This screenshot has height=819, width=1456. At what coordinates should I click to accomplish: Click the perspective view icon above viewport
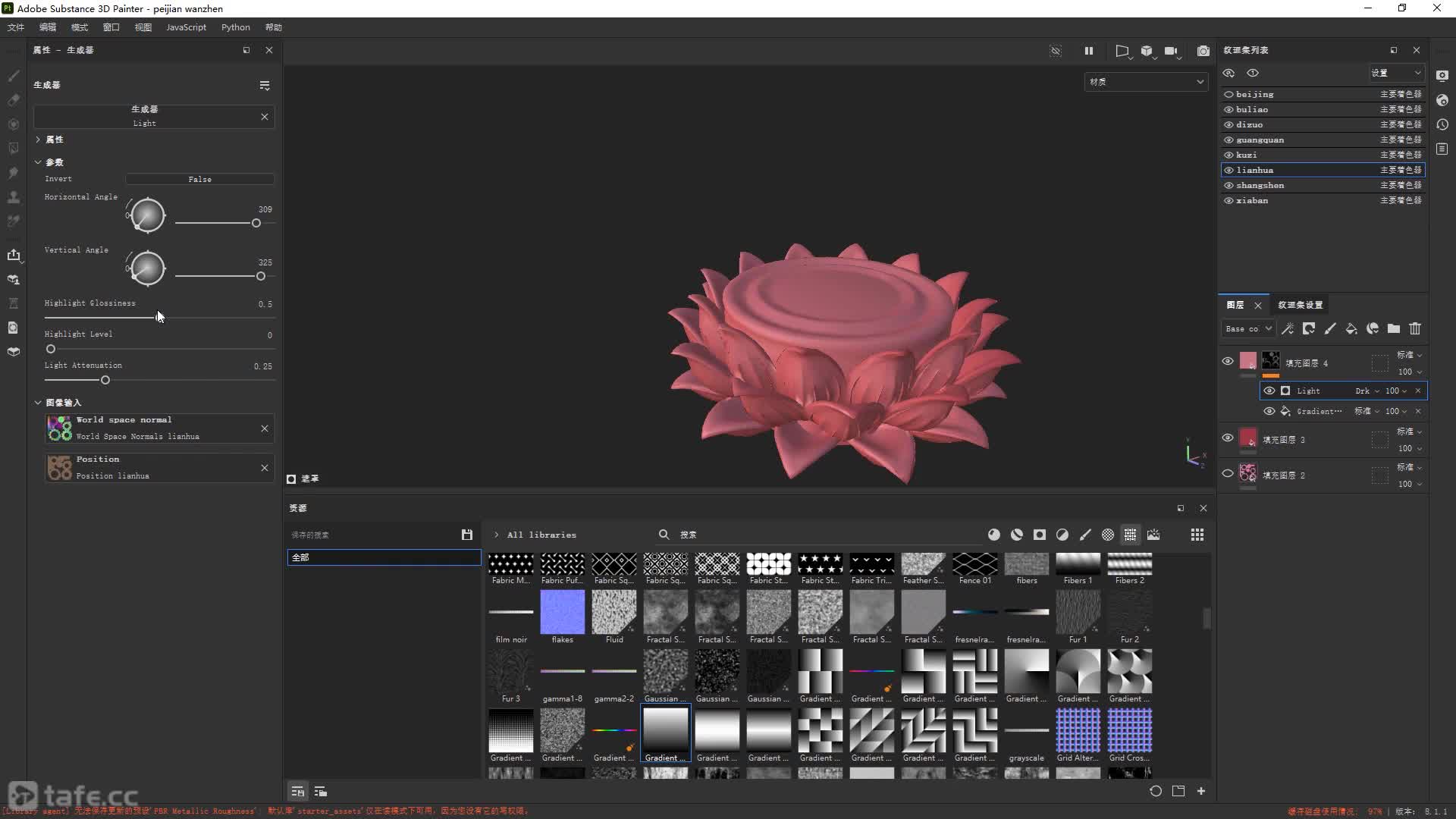click(1122, 51)
